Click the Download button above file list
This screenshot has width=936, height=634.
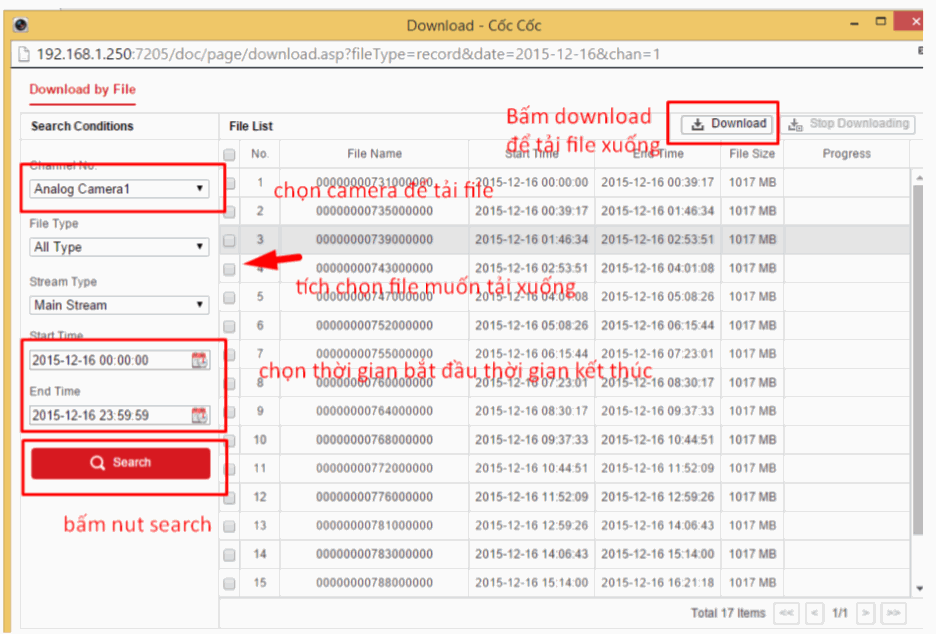pos(729,124)
